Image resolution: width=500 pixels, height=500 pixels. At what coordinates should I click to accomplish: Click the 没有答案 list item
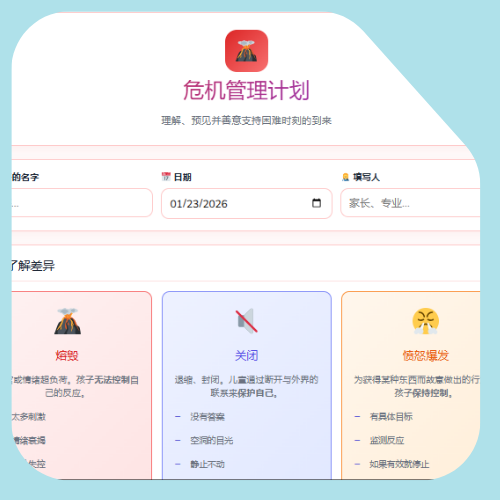[207, 417]
